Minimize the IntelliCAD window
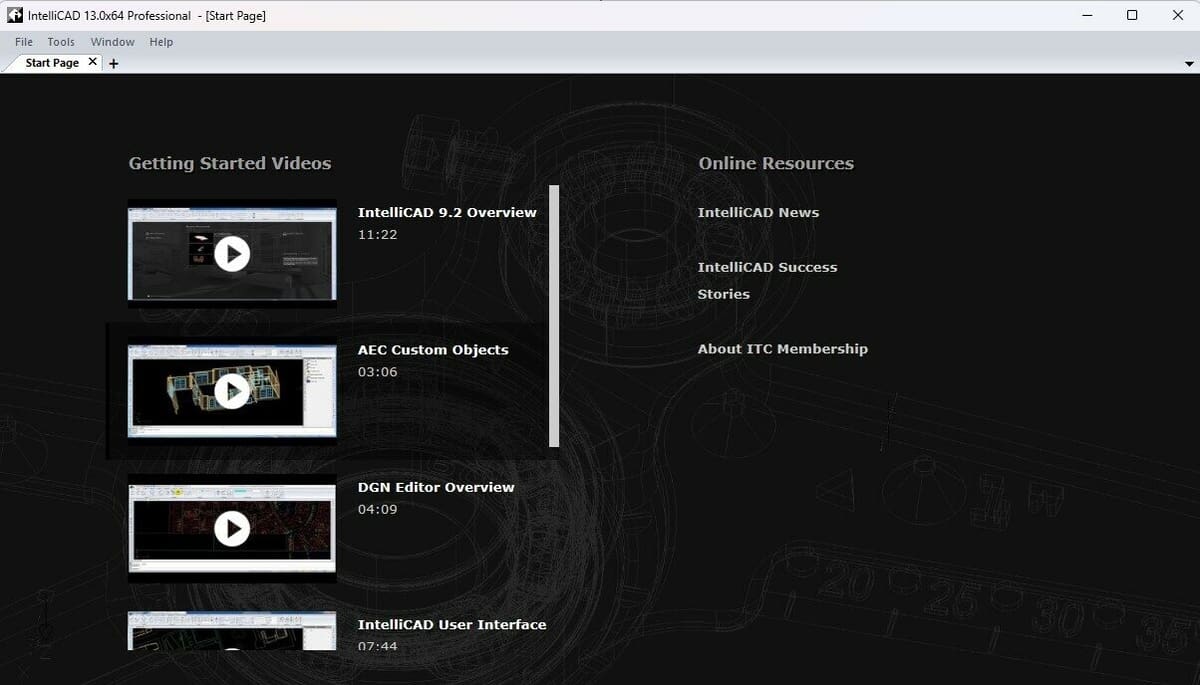1200x685 pixels. pyautogui.click(x=1086, y=15)
